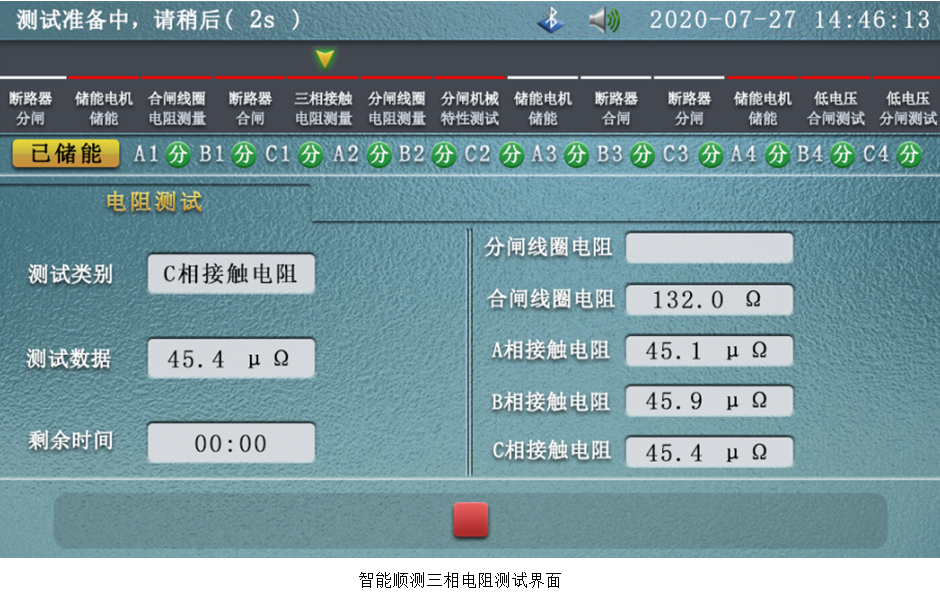This screenshot has width=940, height=603.
Task: Click the 测试类别 field showing C相接触电阻
Action: coord(231,274)
